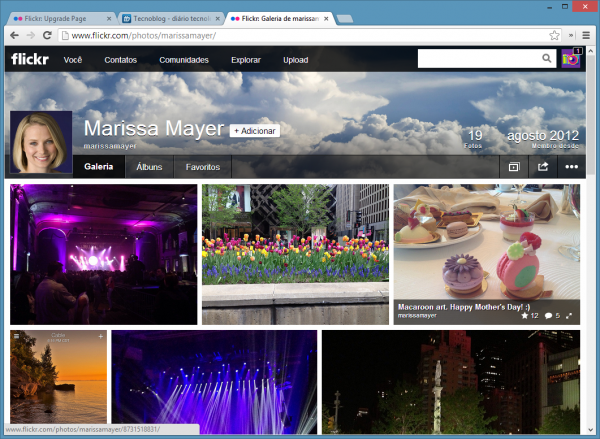Open the tulip flower bed photo
This screenshot has width=600, height=439.
(x=295, y=255)
